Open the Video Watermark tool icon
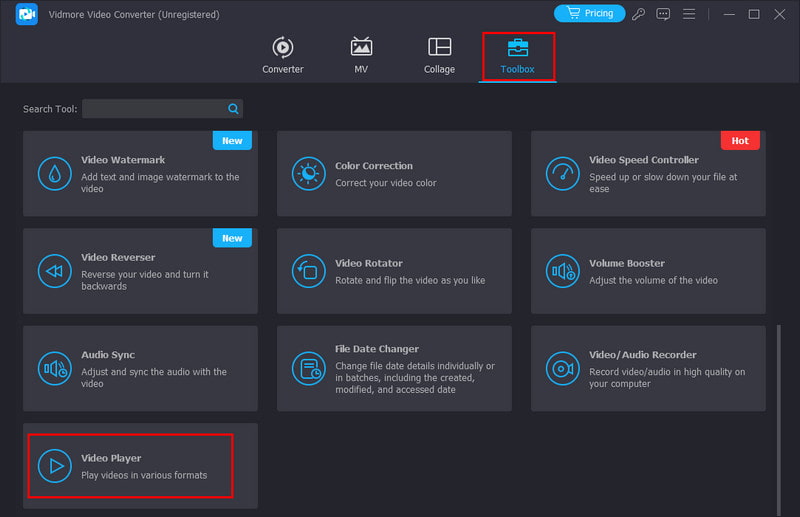This screenshot has height=517, width=800. 54,174
